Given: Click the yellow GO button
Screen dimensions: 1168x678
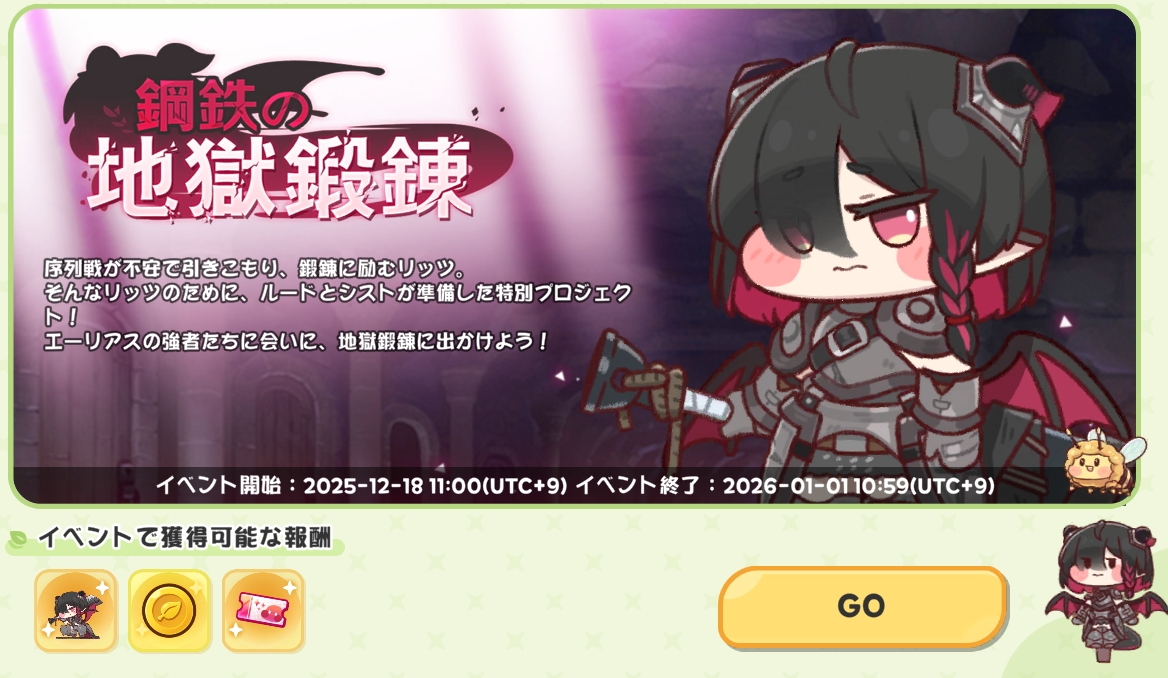Looking at the screenshot, I should coord(863,606).
